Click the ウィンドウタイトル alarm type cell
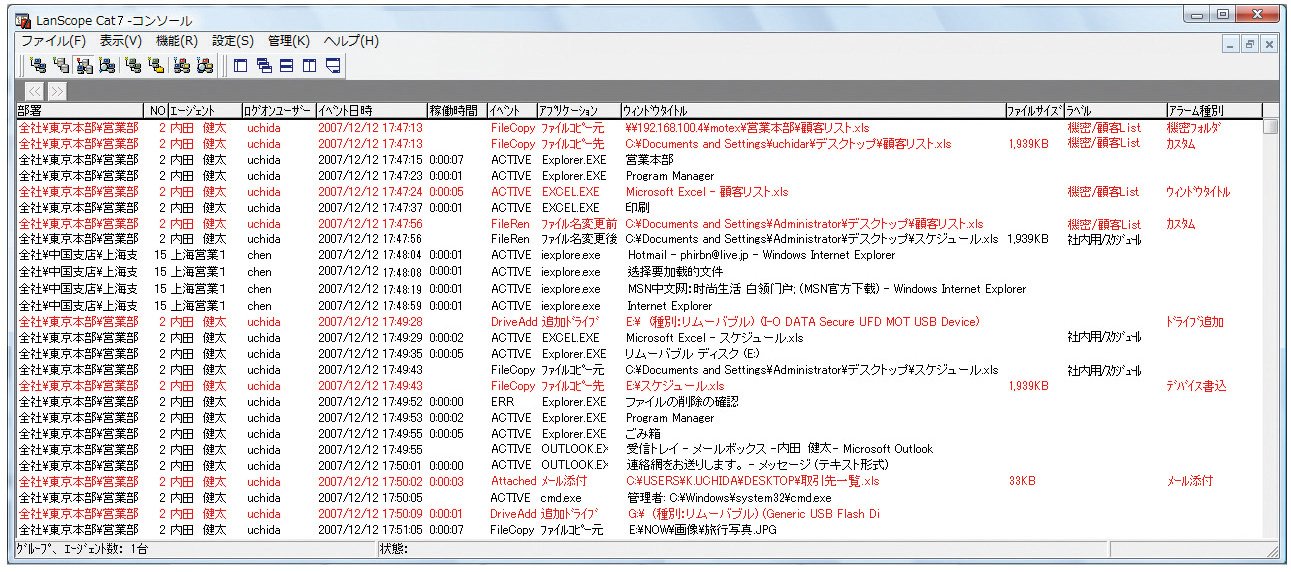The image size is (1291, 572). [x=1198, y=192]
